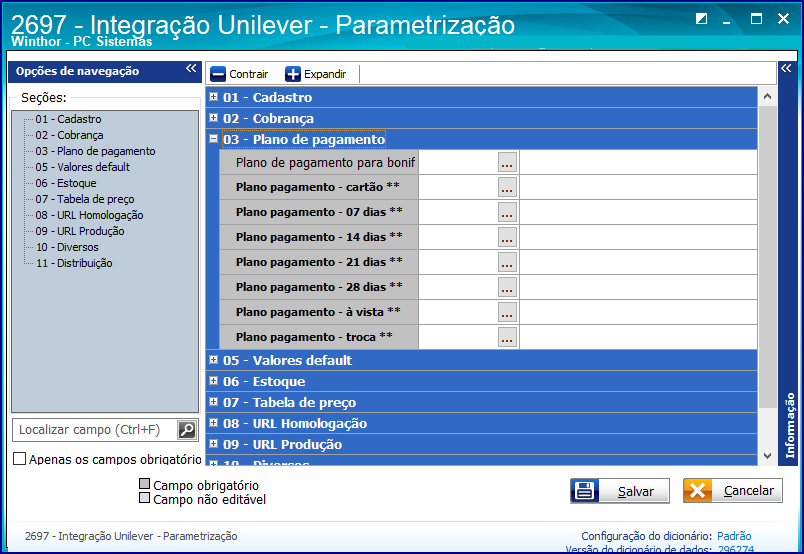This screenshot has width=804, height=554.
Task: Click the vertical Informação panel label
Action: [x=790, y=425]
